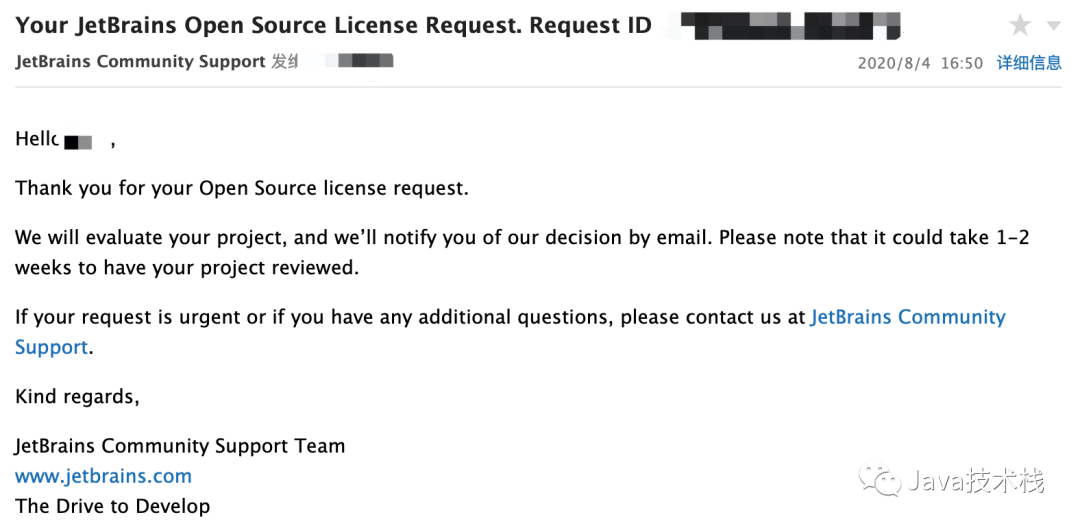Click the 发给 label after the sender

(285, 62)
